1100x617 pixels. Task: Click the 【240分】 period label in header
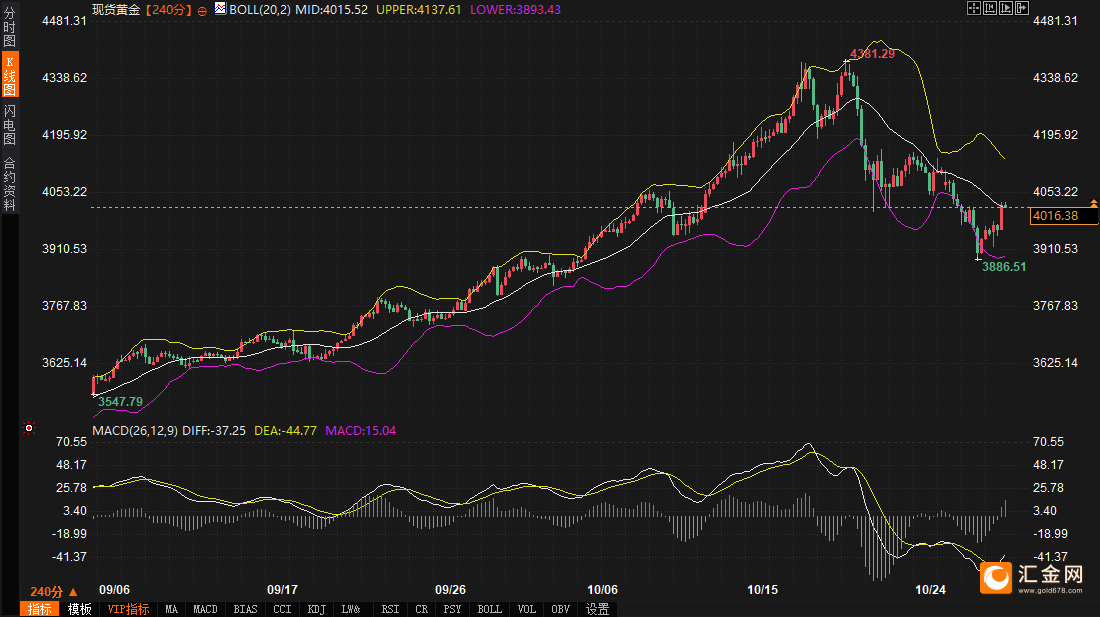[169, 10]
